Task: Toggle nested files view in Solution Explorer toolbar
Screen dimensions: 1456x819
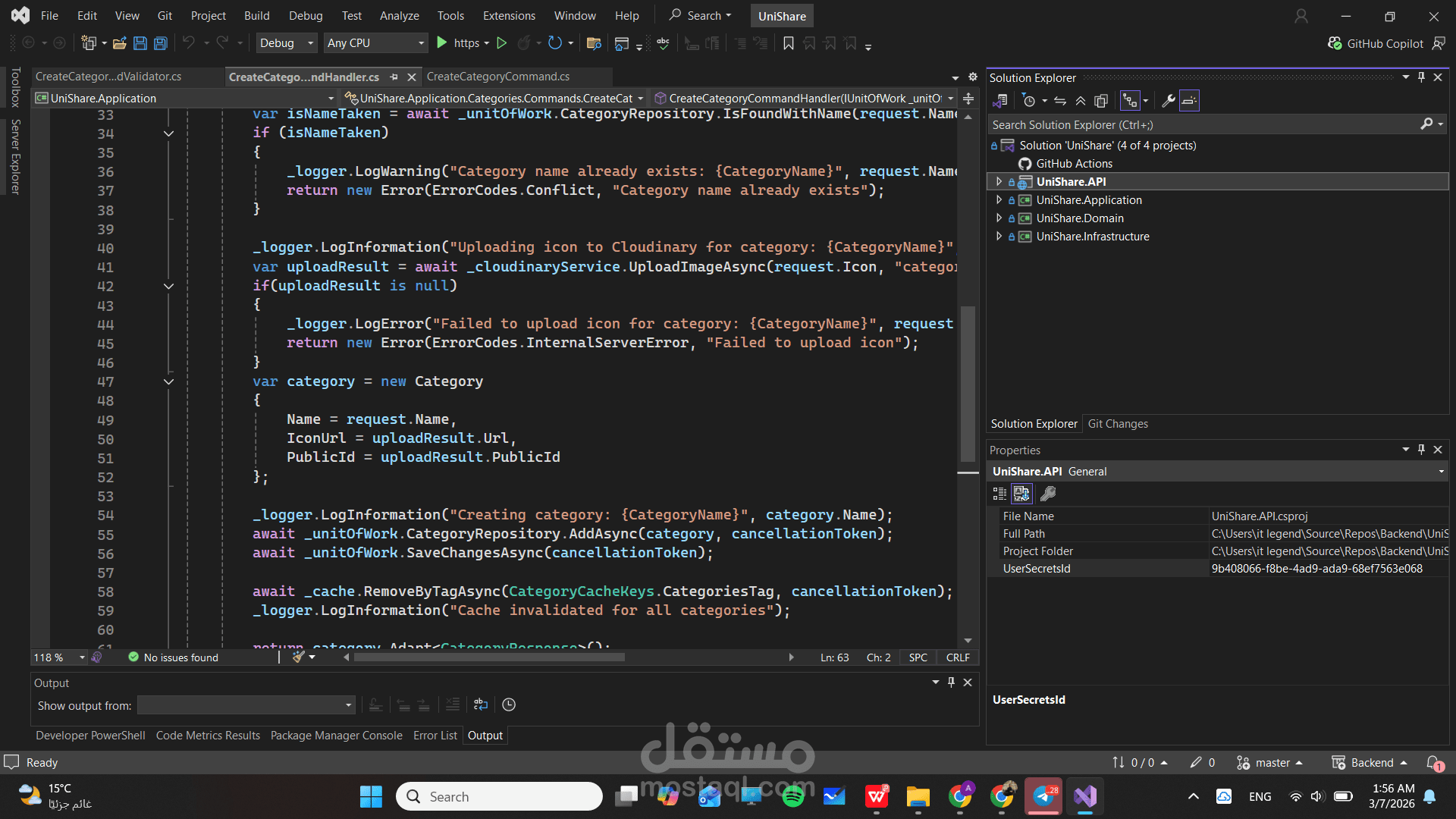Action: (x=1130, y=101)
